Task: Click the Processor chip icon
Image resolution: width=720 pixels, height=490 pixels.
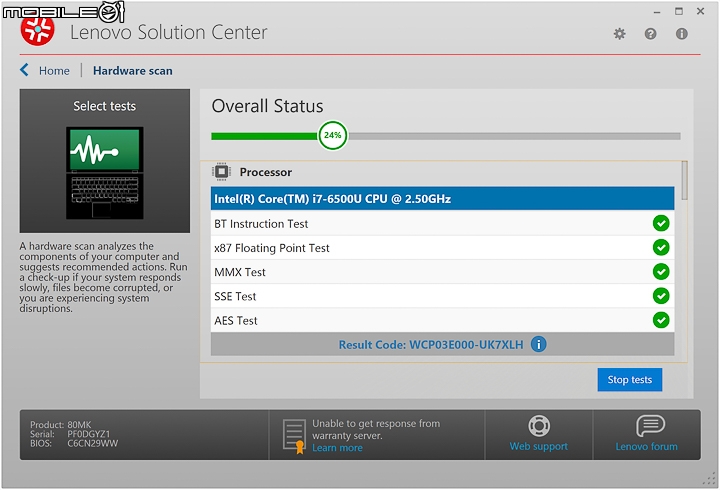Action: (221, 172)
